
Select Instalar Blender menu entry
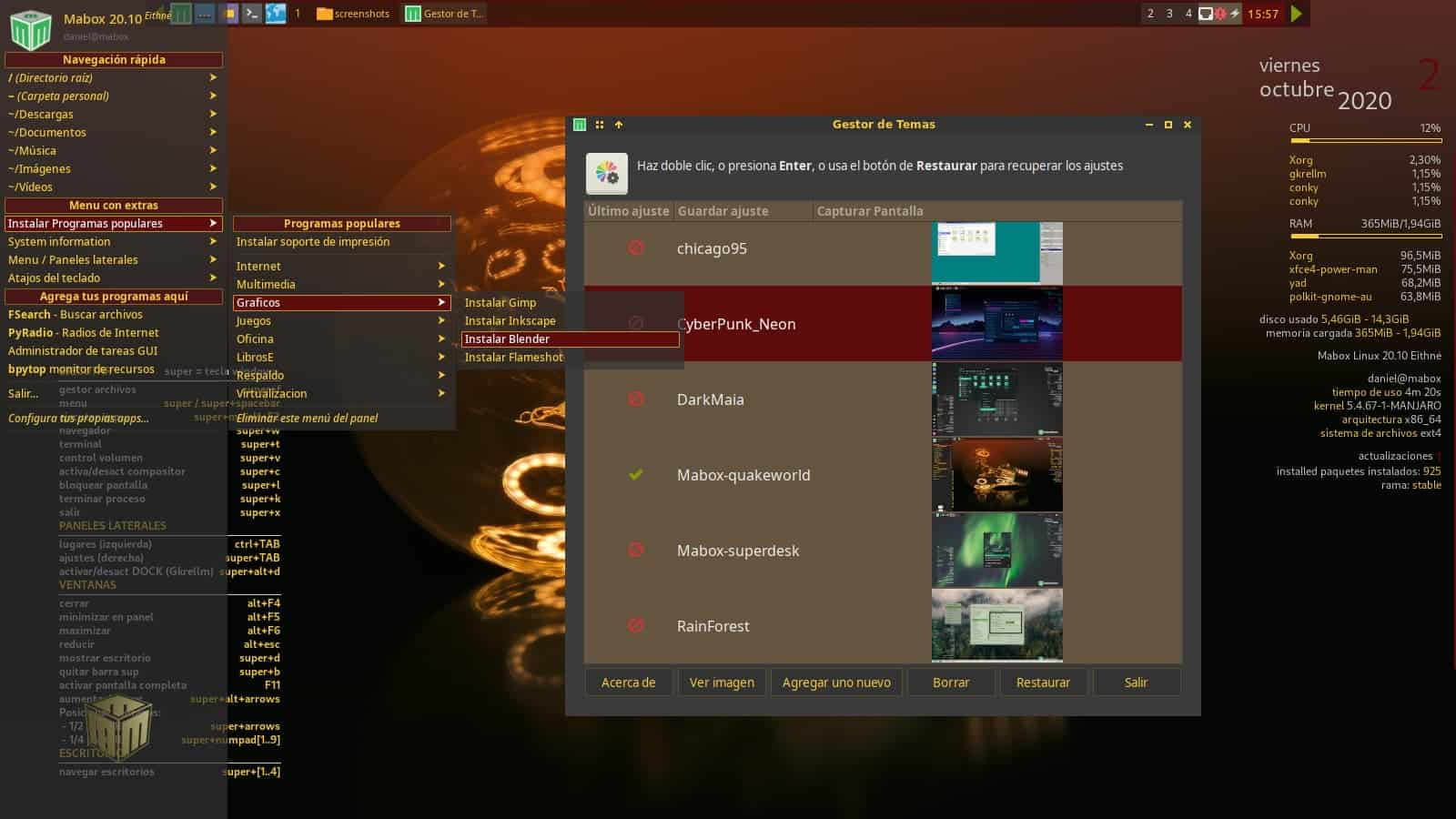click(x=570, y=339)
